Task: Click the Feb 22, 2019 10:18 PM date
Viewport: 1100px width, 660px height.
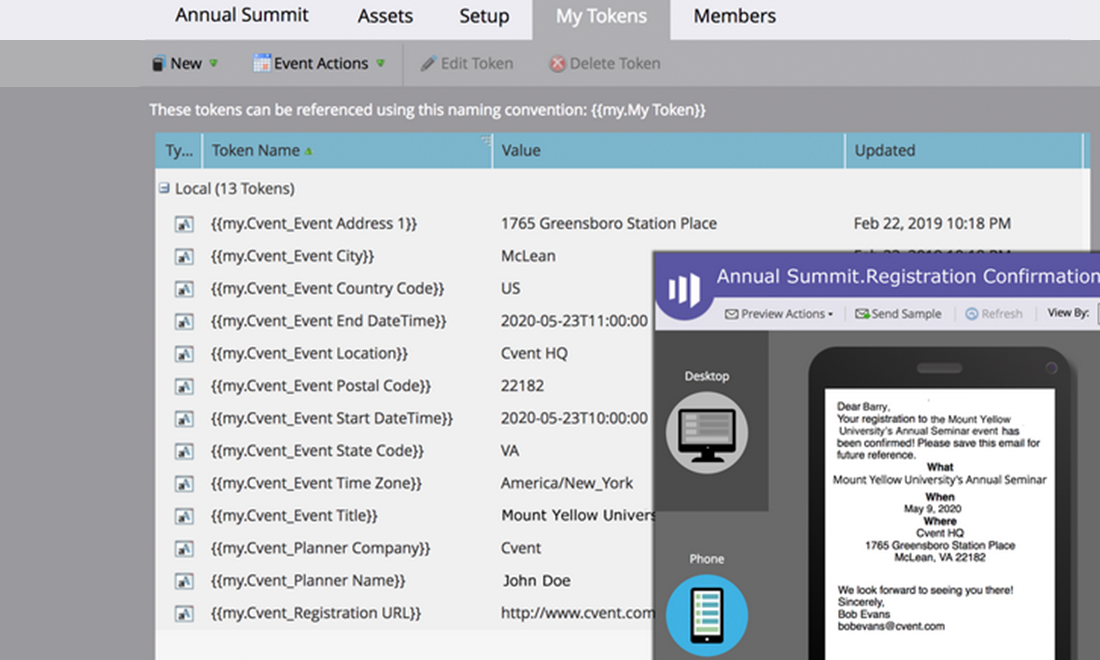Action: (x=932, y=224)
